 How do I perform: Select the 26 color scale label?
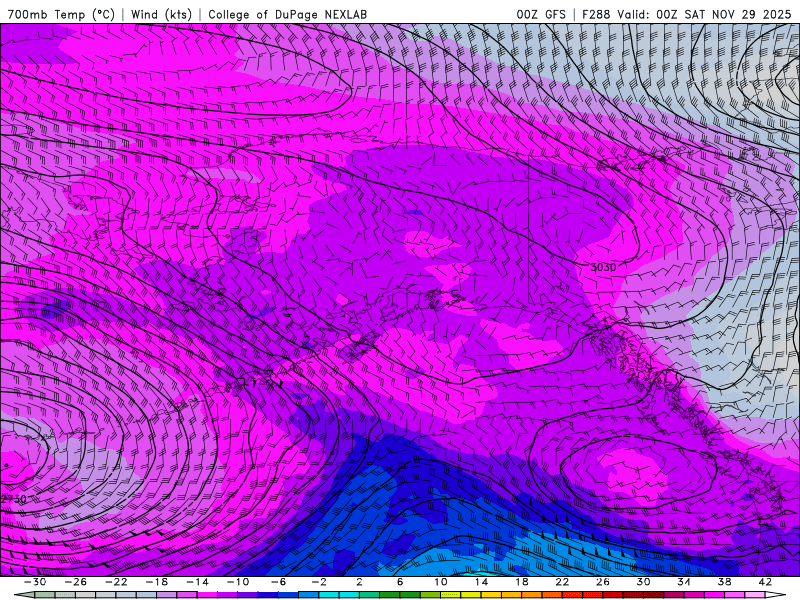pyautogui.click(x=603, y=582)
